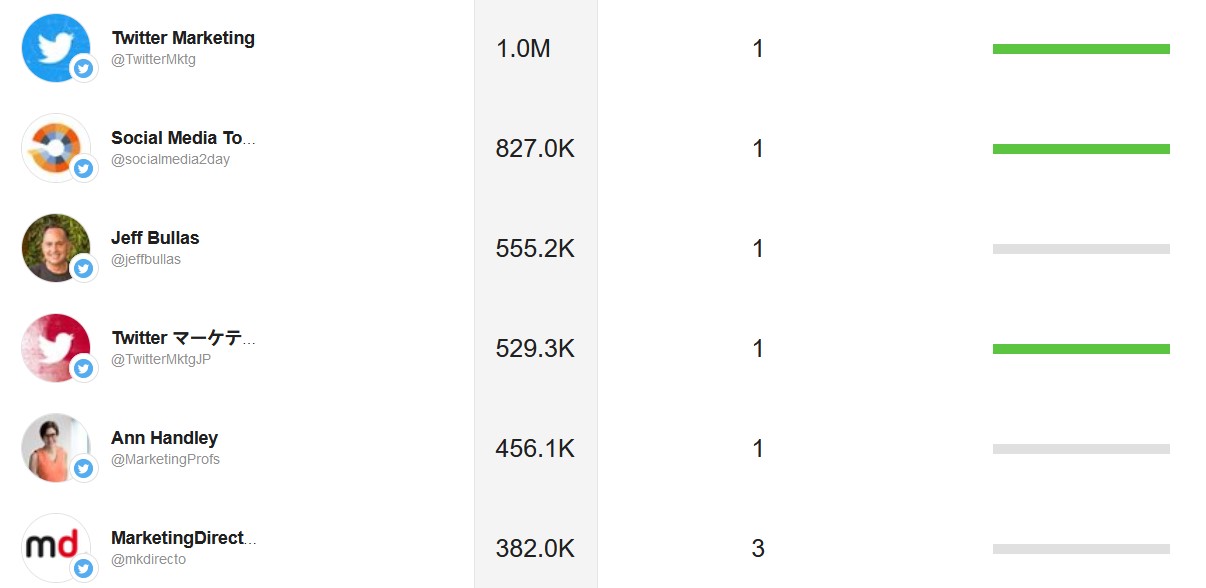The height and width of the screenshot is (588, 1206).
Task: Click the Social Media Today profile avatar
Action: 56,148
